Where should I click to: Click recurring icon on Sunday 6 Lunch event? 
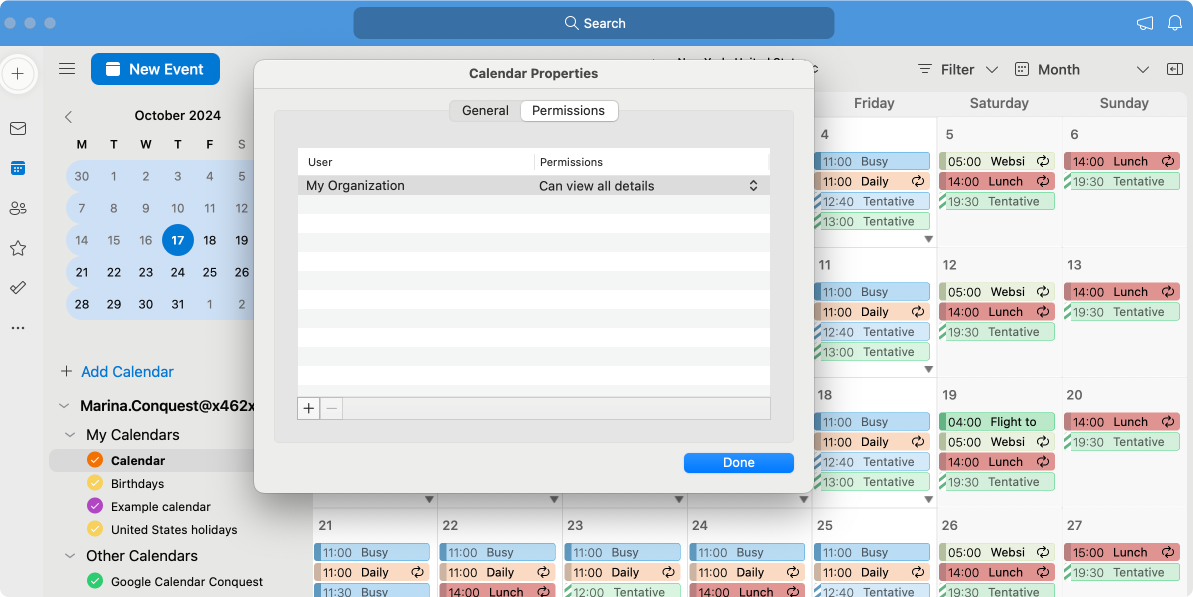(1168, 161)
